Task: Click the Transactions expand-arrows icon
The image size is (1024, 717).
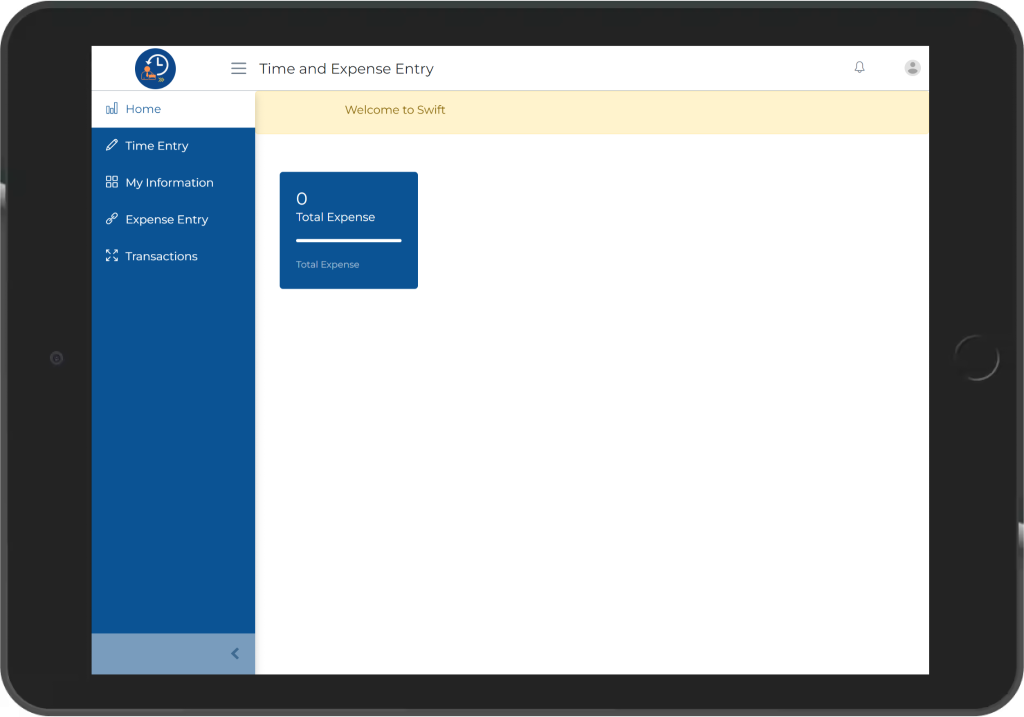Action: click(x=112, y=257)
